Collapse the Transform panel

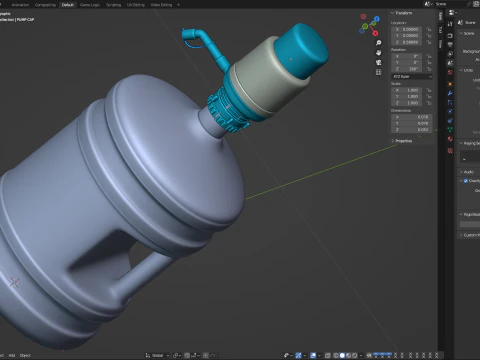(402, 13)
